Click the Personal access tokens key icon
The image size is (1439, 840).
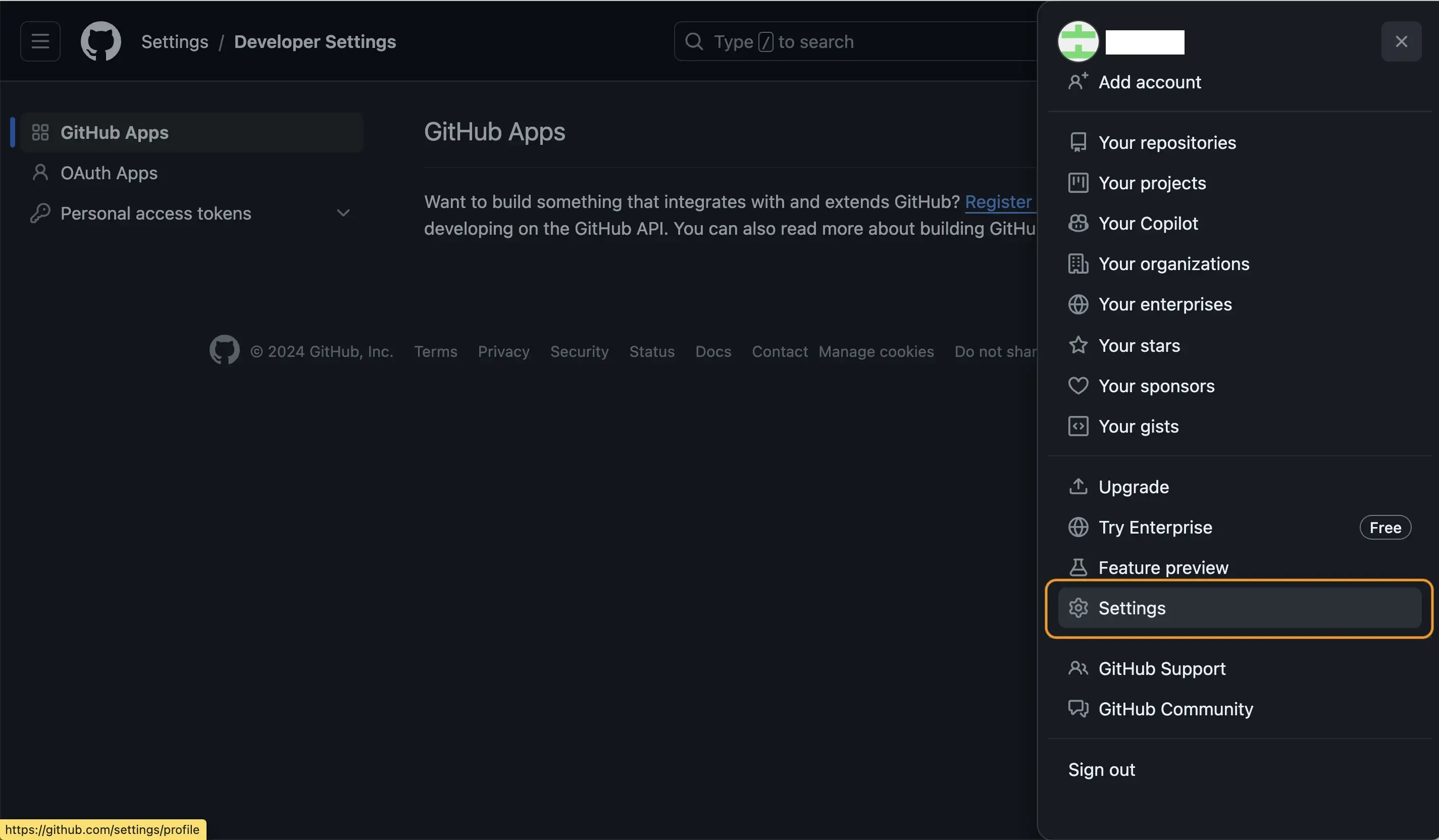point(40,213)
